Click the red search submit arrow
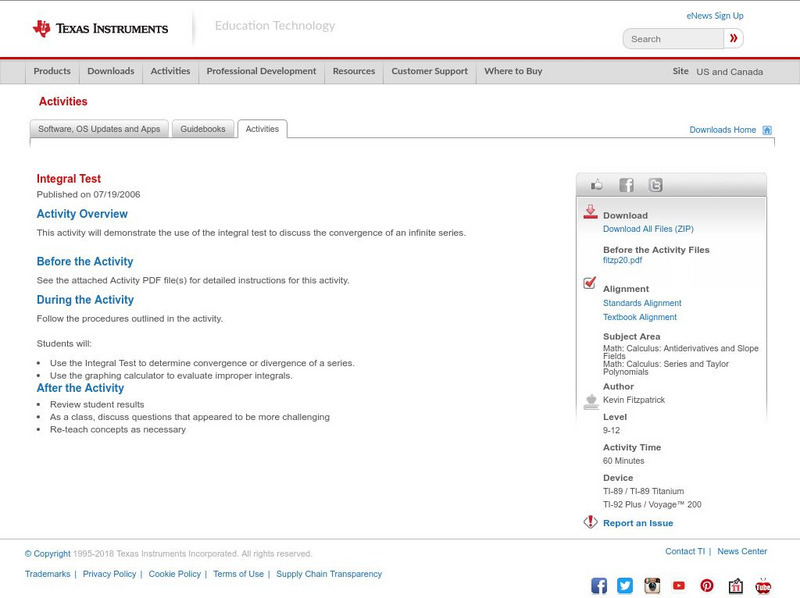Screen dimensions: 800x598 point(734,39)
